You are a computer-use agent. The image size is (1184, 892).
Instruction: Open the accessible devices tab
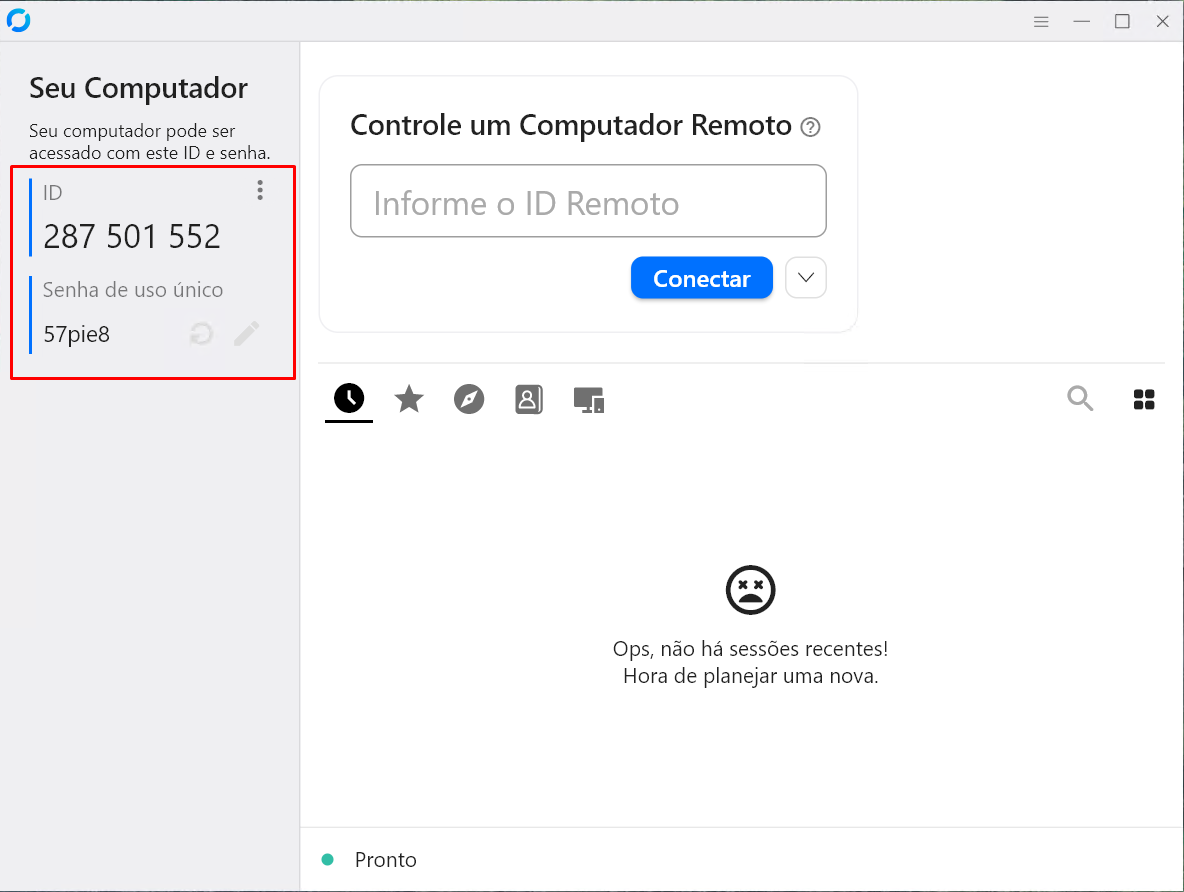point(588,400)
